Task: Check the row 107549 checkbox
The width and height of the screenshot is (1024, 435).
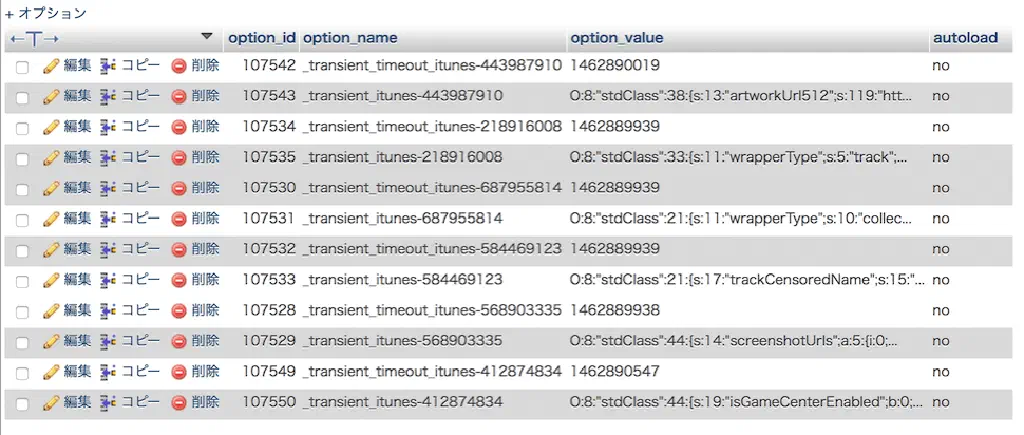Action: coord(22,372)
